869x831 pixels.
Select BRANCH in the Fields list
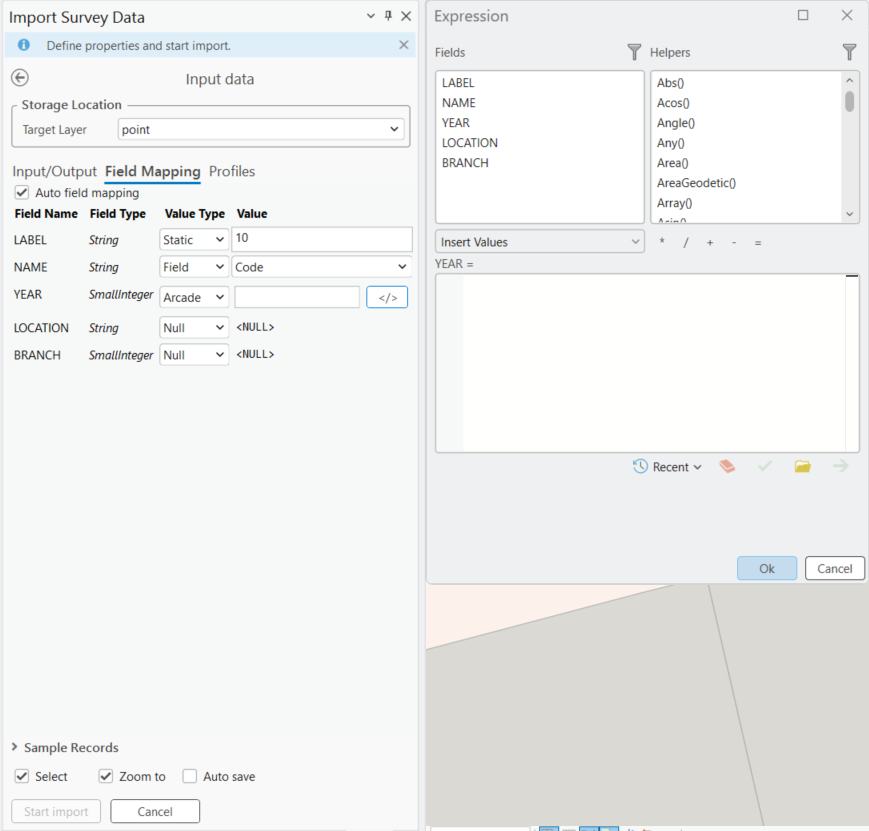(465, 163)
